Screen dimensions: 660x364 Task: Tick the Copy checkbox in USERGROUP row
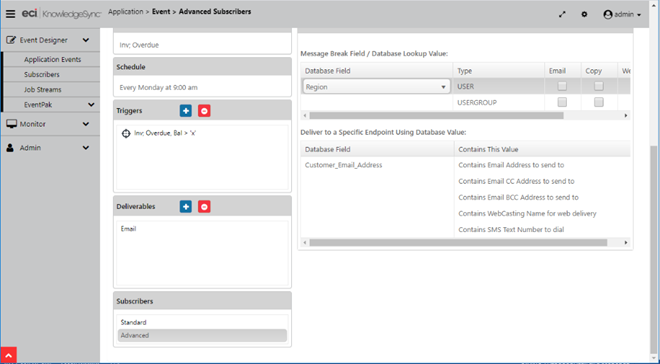pyautogui.click(x=599, y=102)
